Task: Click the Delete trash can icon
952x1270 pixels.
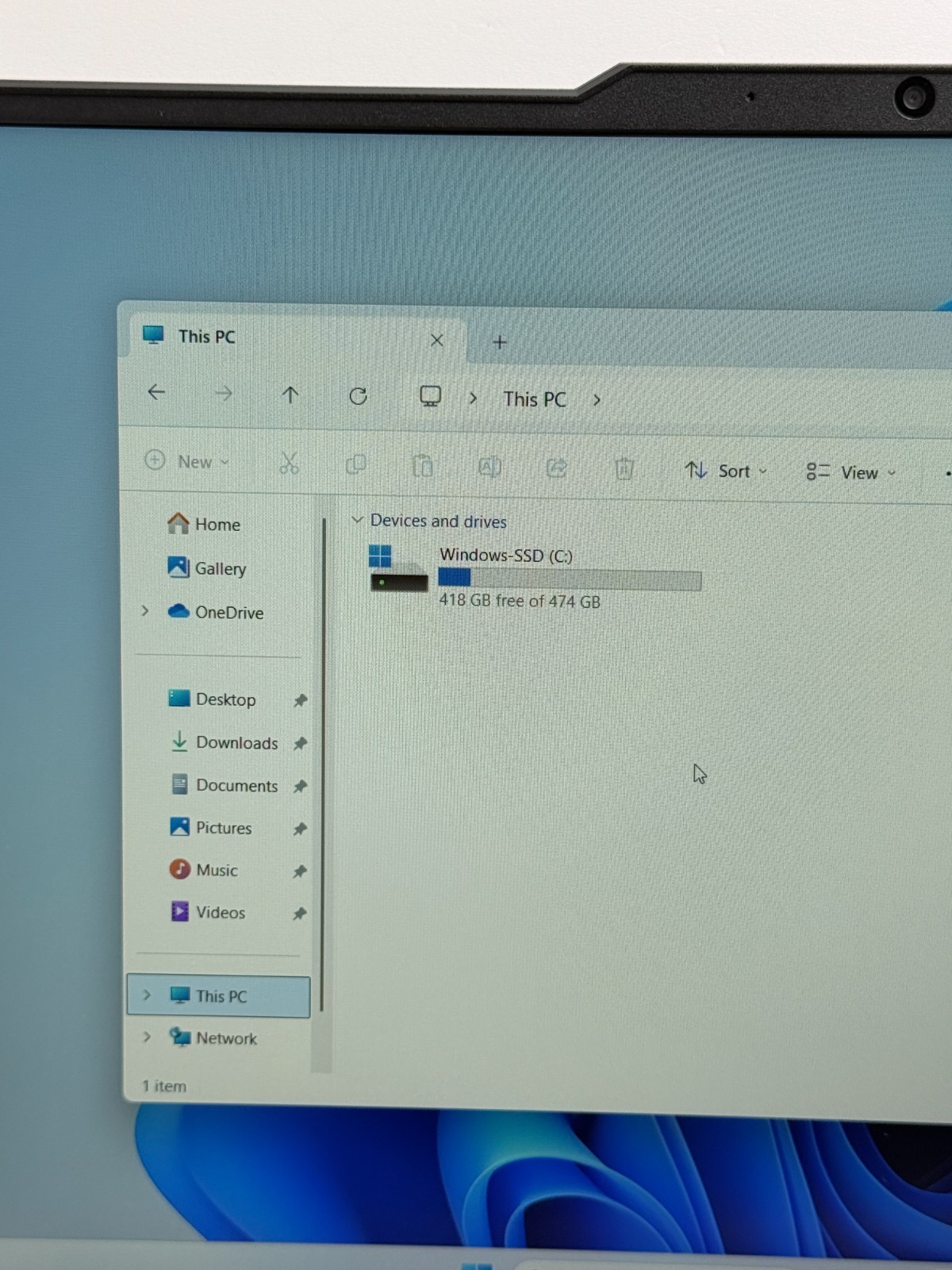Action: (624, 469)
